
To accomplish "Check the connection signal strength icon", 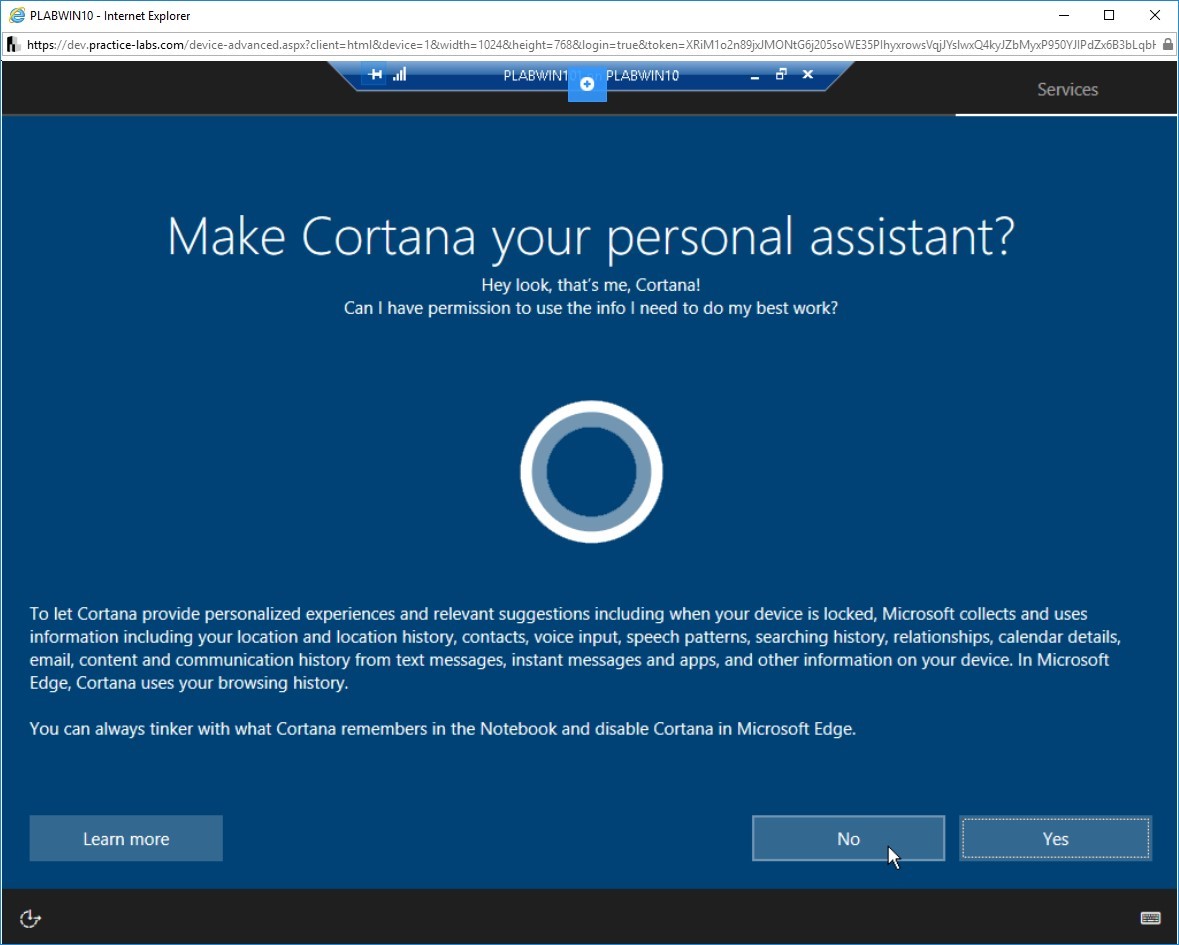I will [x=400, y=74].
